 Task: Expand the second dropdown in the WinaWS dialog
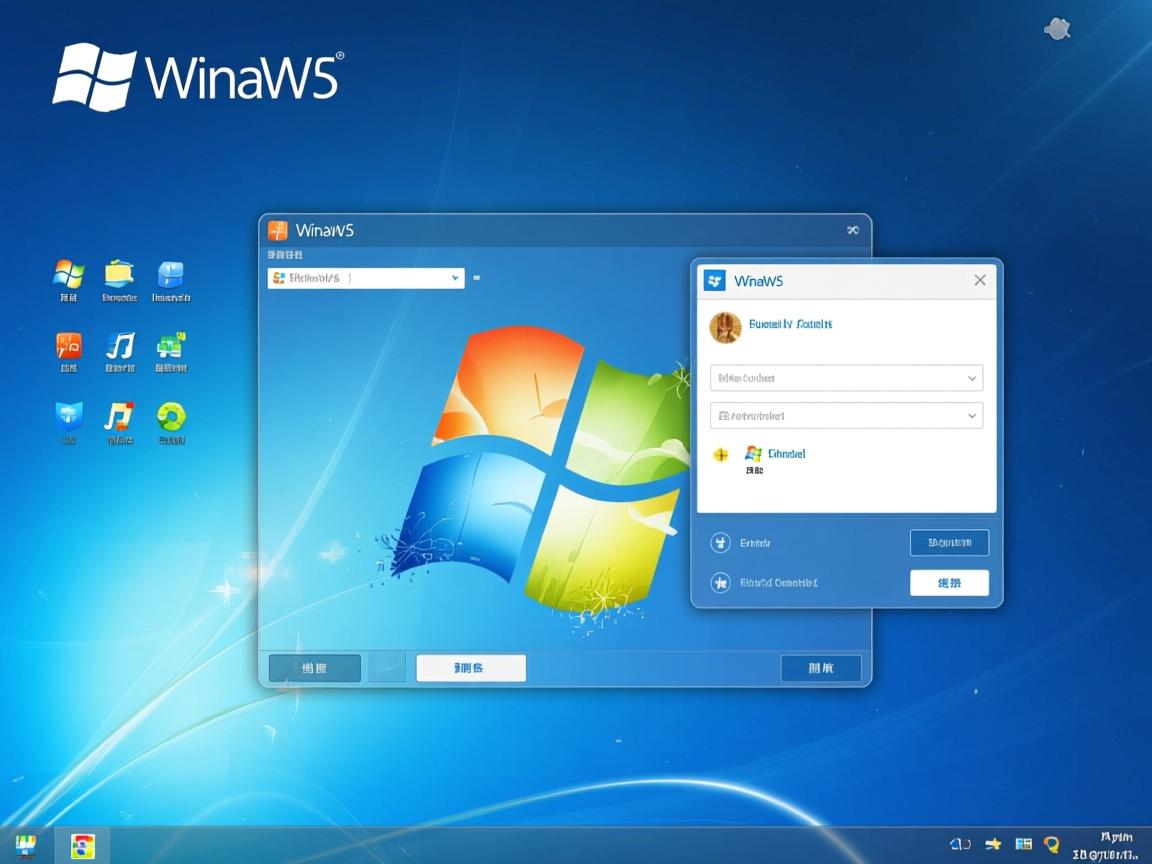pos(845,415)
